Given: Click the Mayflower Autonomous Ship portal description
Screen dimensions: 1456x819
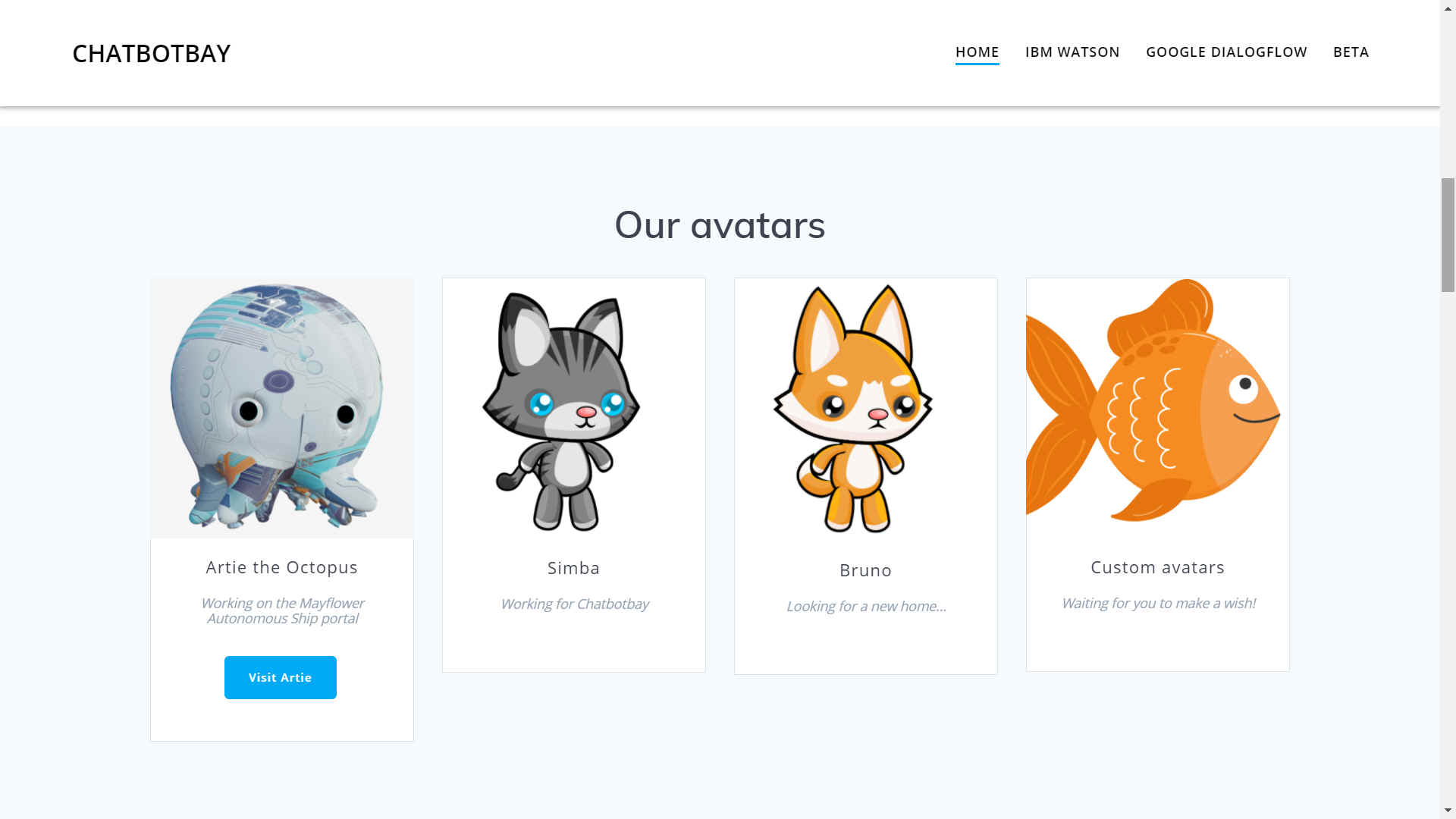Looking at the screenshot, I should (x=282, y=610).
